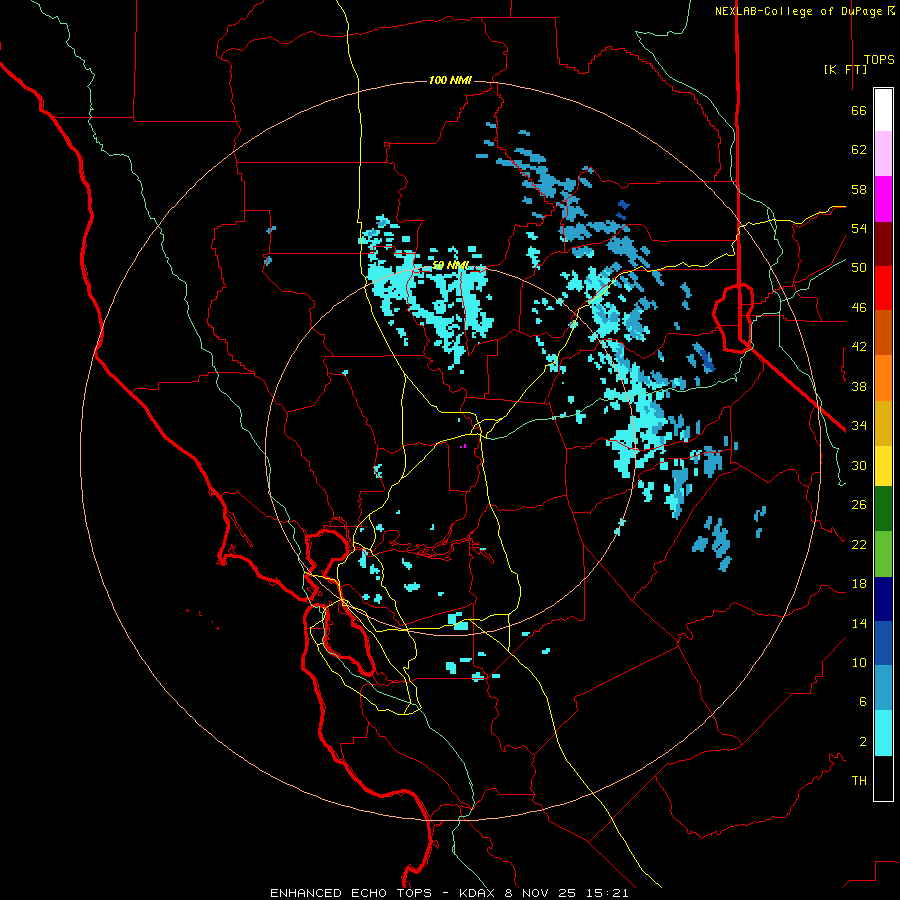Click the cyan legend swatch
This screenshot has height=900, width=900.
(x=883, y=733)
